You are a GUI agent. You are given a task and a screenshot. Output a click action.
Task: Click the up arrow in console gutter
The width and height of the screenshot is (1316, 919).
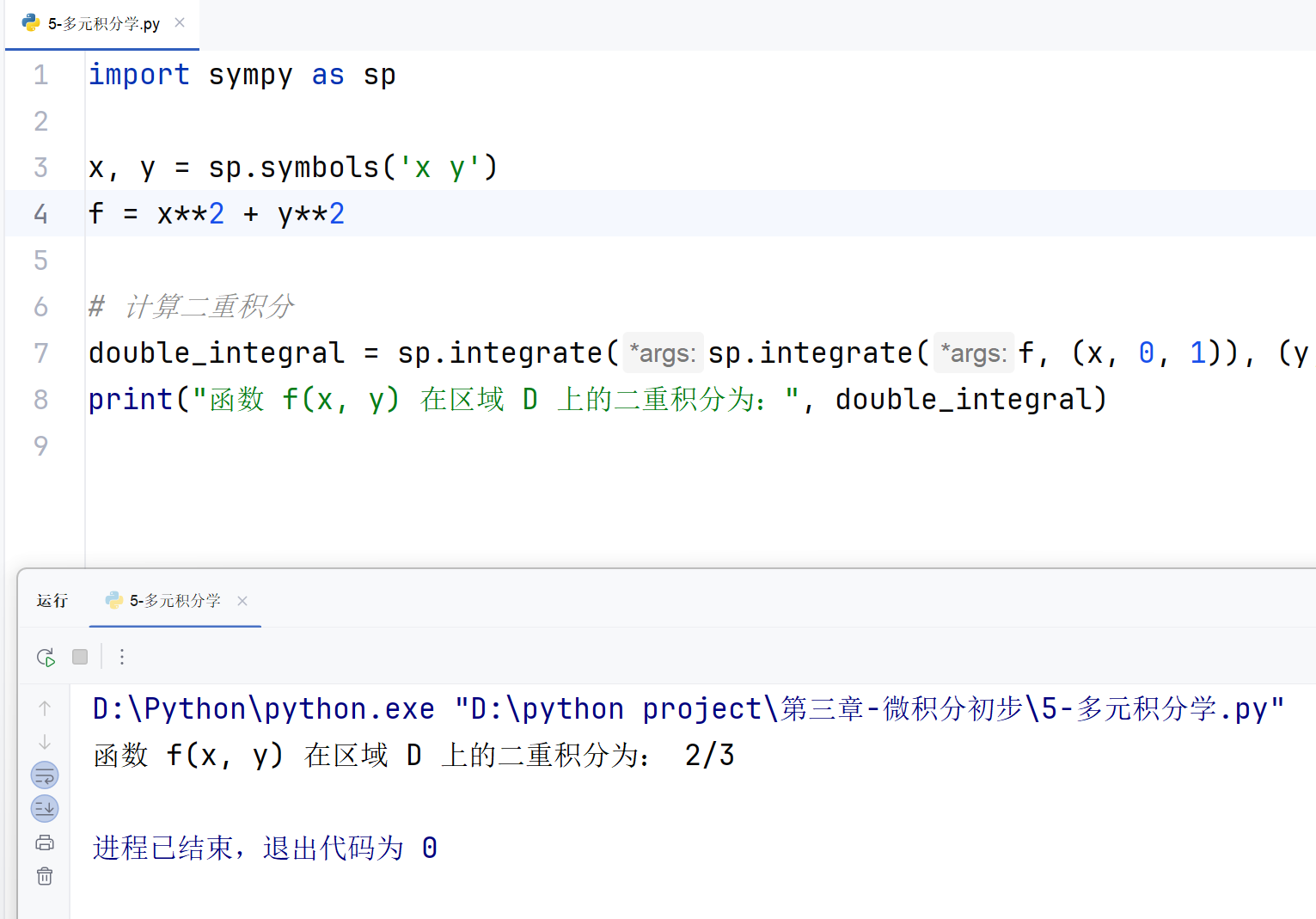[45, 708]
